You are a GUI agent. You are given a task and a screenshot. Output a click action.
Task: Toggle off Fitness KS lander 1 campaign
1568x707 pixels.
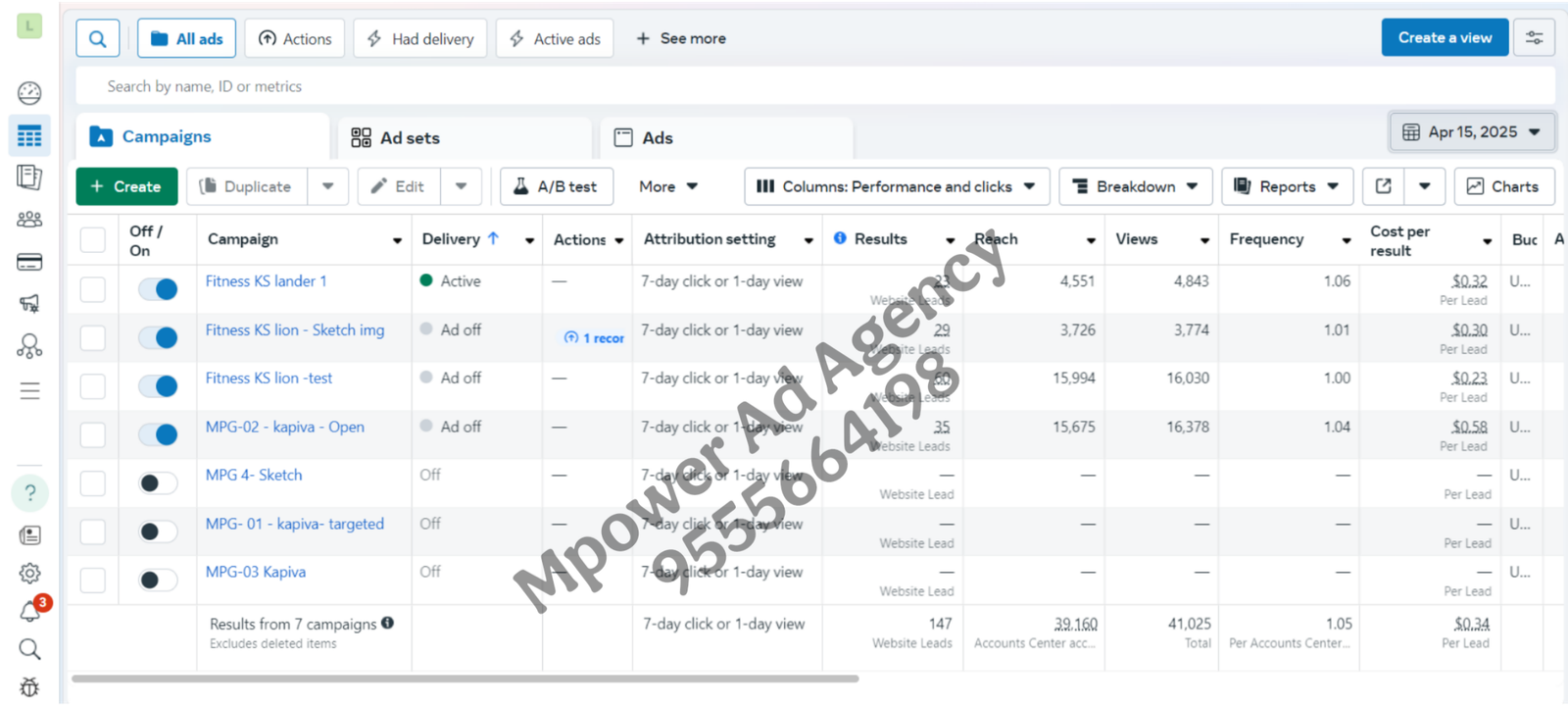158,289
